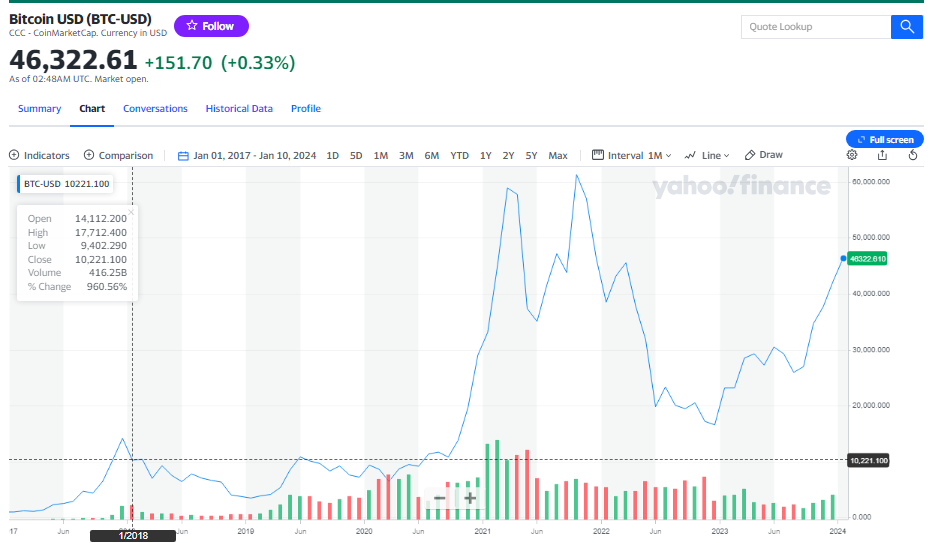This screenshot has height=543, width=931.
Task: Select the 3M time range
Action: coord(406,155)
